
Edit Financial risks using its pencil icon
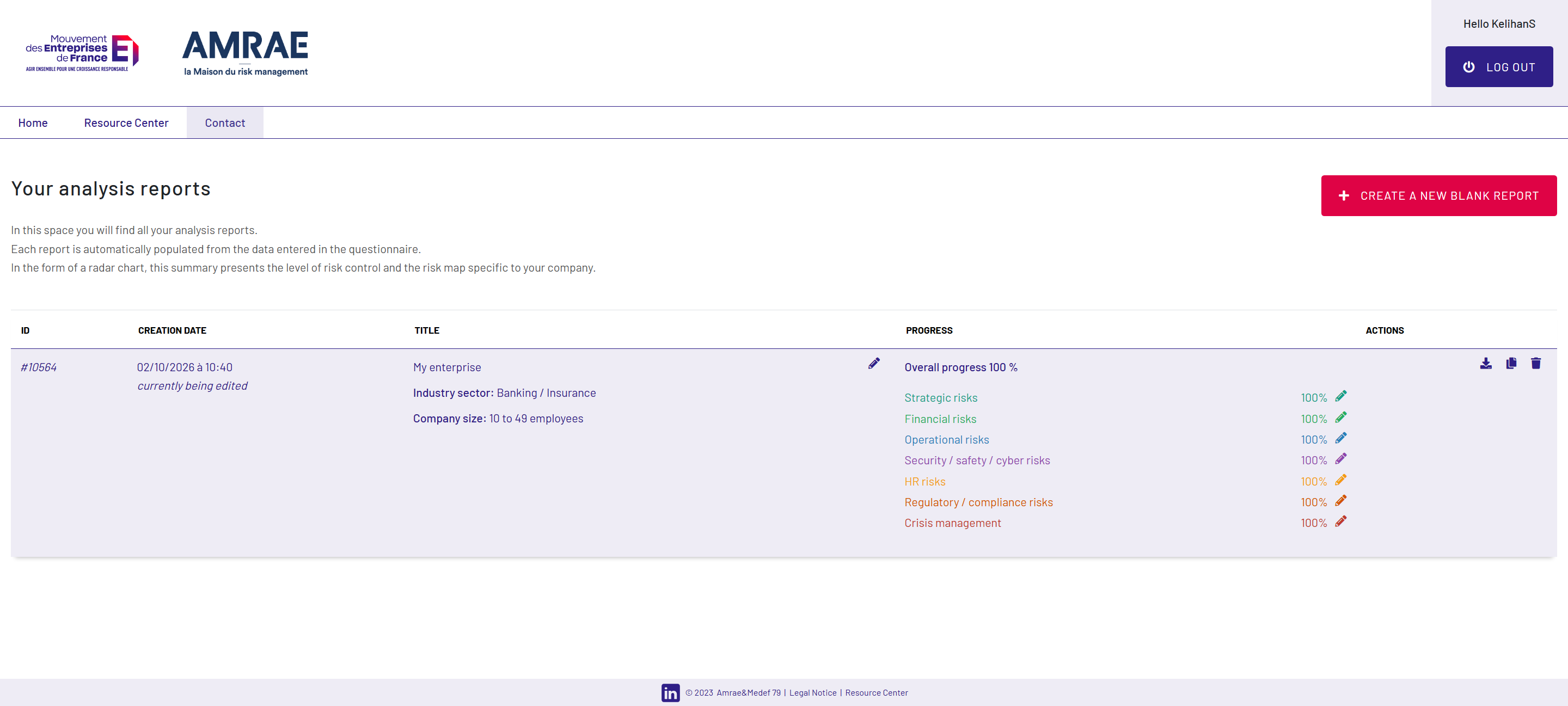(1341, 418)
